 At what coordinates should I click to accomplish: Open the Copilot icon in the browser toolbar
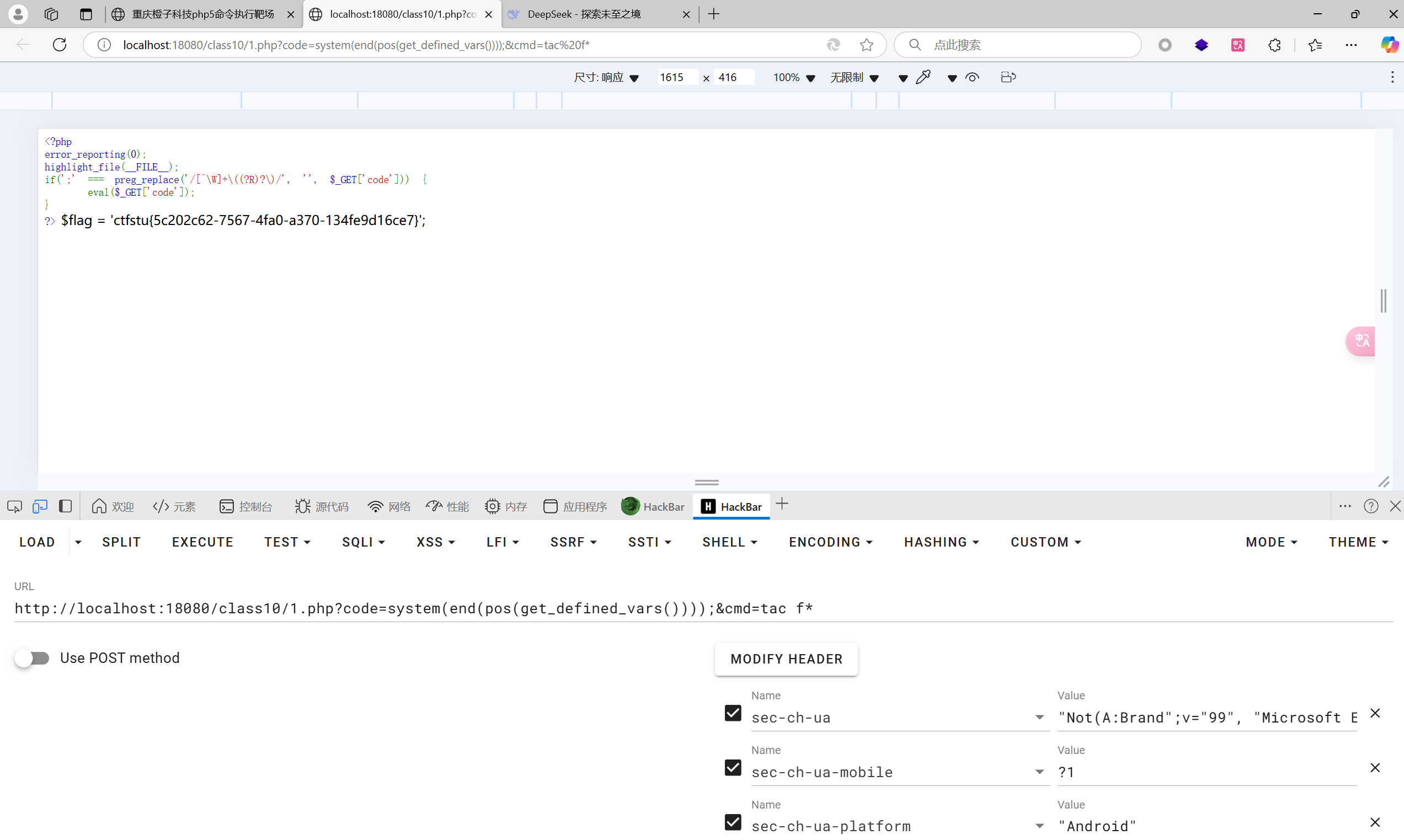(x=1389, y=45)
